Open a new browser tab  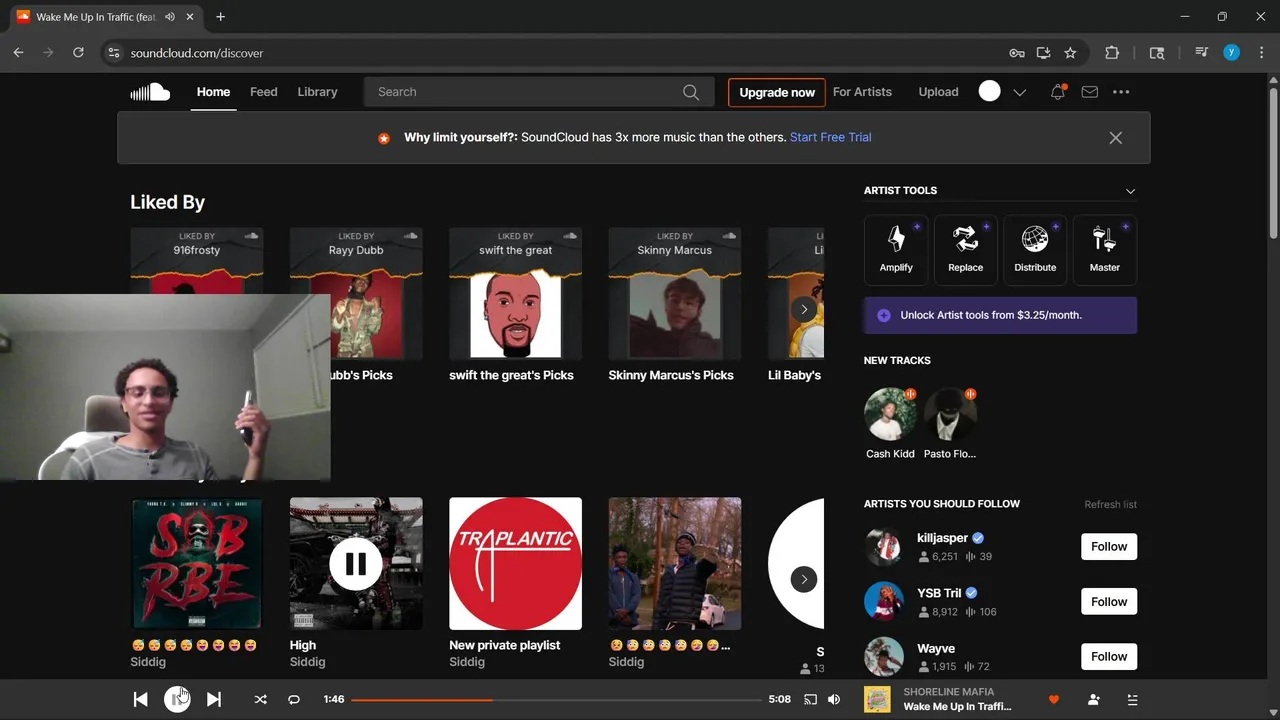[220, 17]
